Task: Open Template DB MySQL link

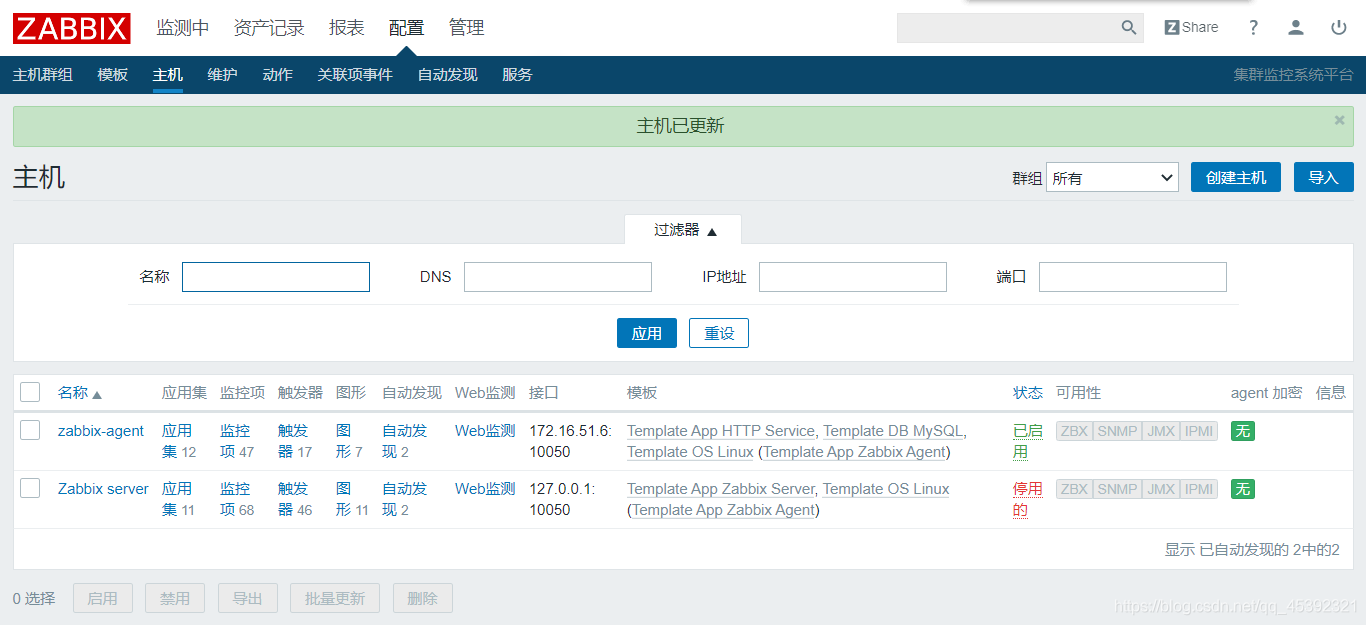Action: pos(893,431)
